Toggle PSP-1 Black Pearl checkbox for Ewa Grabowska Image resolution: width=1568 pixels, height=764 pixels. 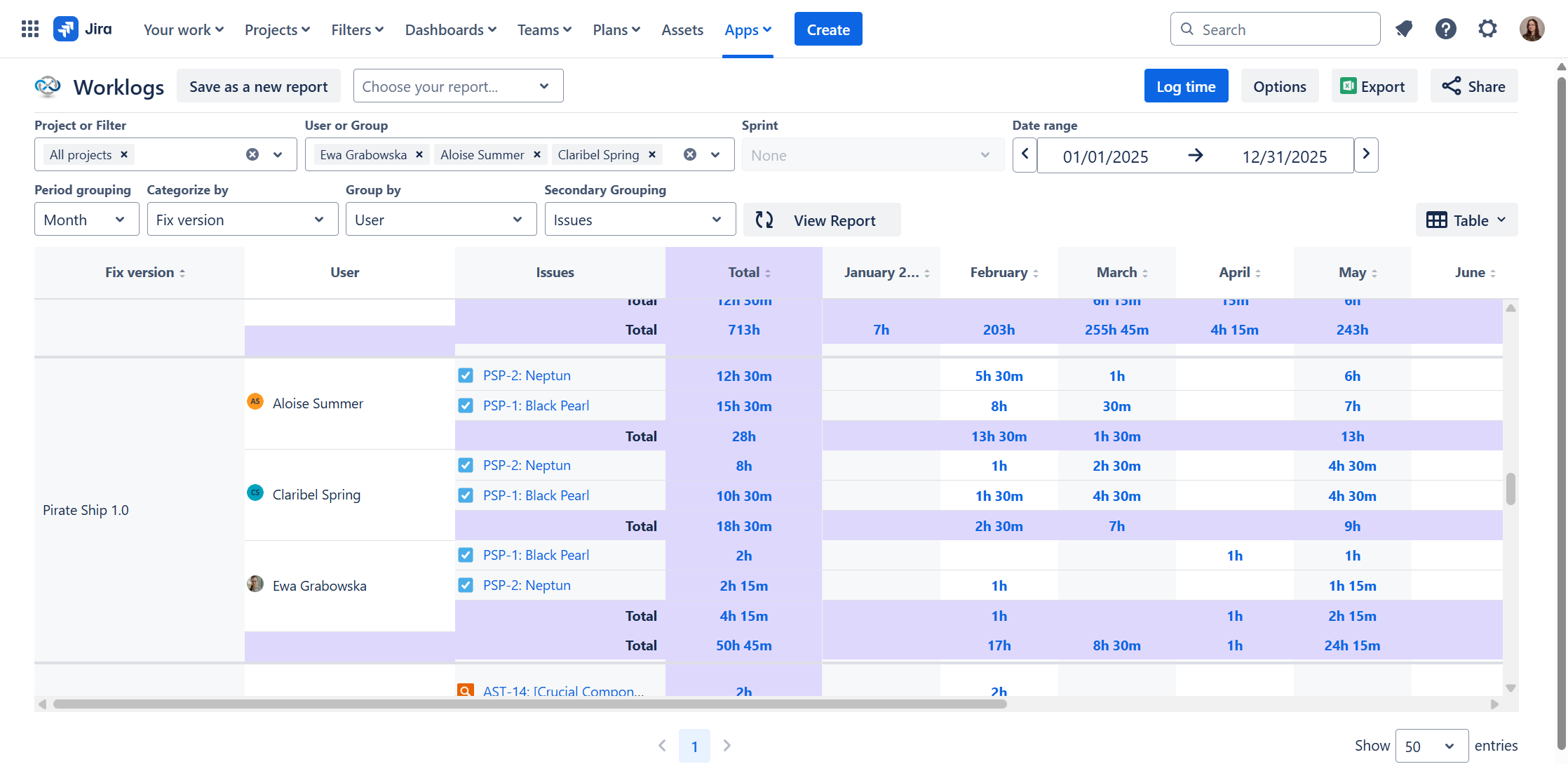[466, 555]
